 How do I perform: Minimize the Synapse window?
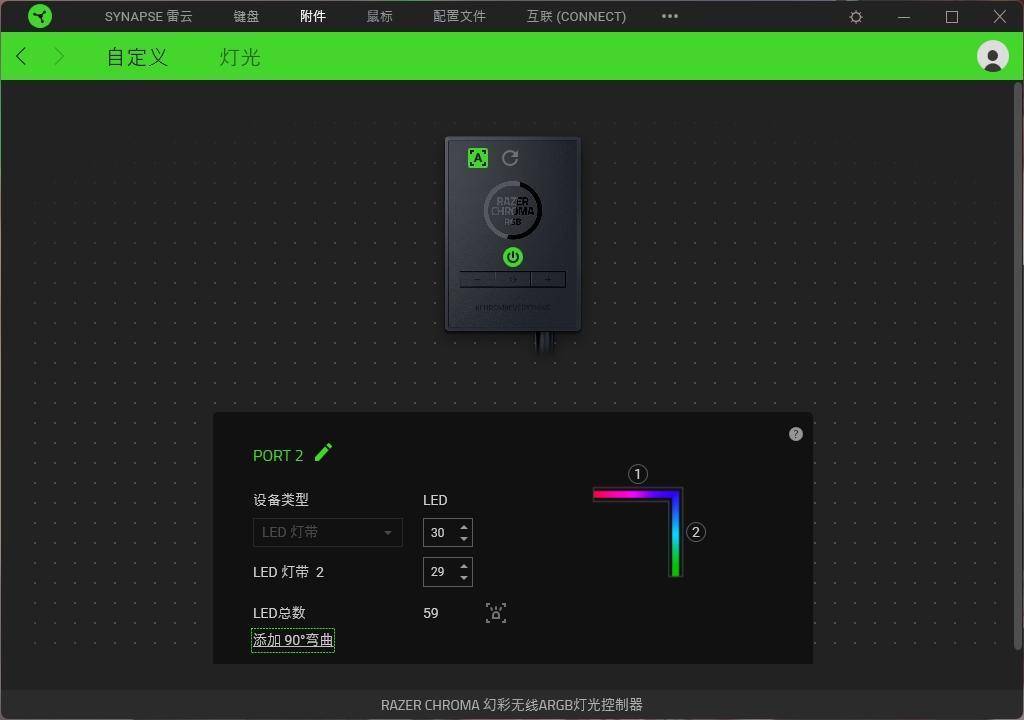coord(904,17)
